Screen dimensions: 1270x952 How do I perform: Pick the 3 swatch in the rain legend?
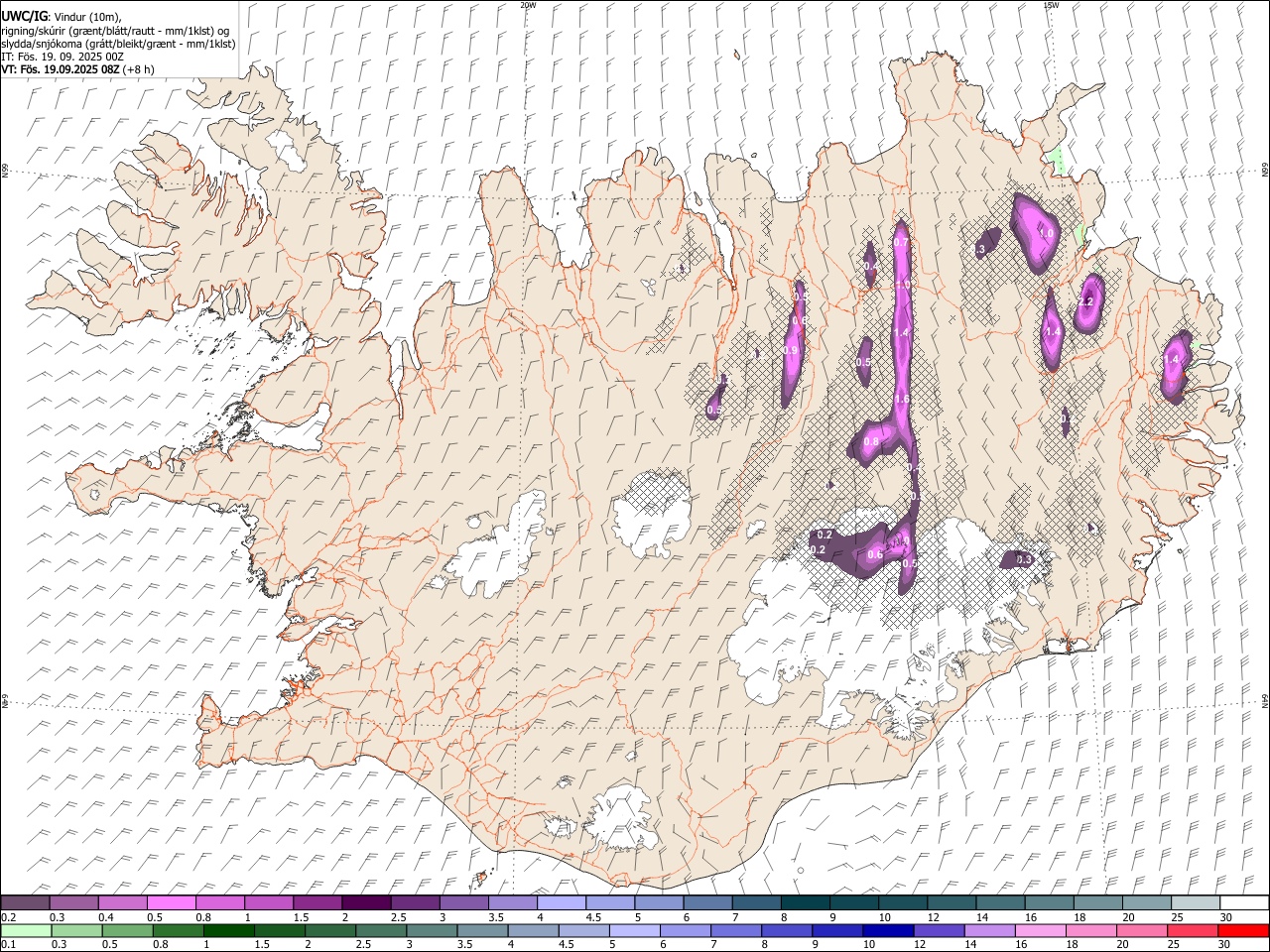tap(432, 930)
